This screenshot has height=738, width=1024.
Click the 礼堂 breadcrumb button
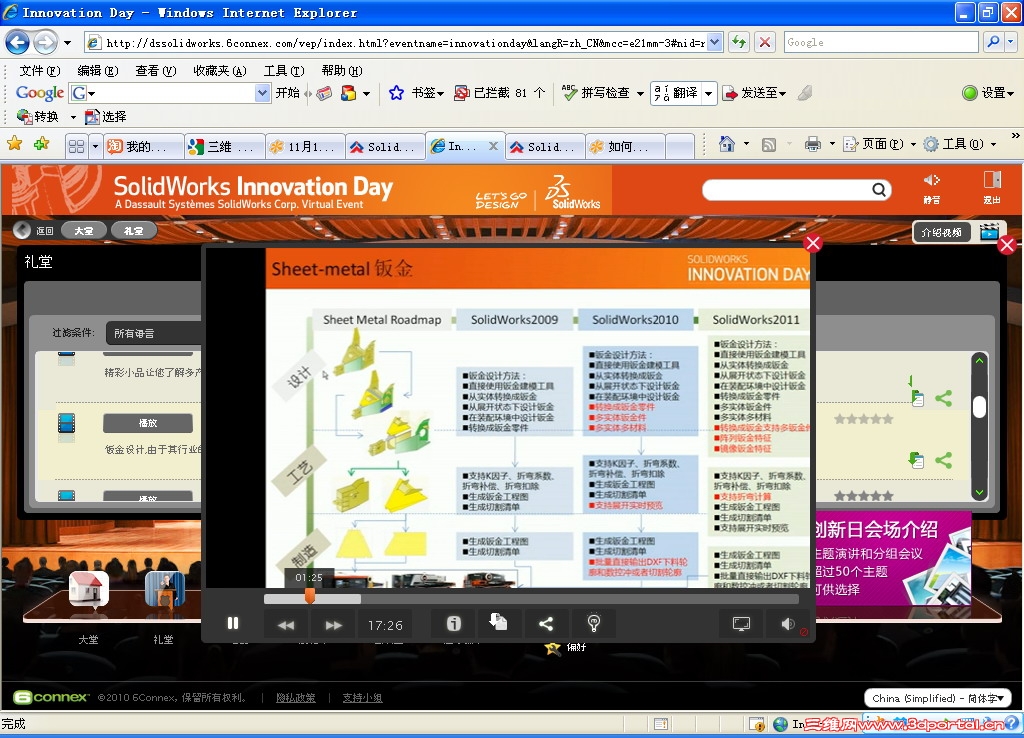click(133, 231)
